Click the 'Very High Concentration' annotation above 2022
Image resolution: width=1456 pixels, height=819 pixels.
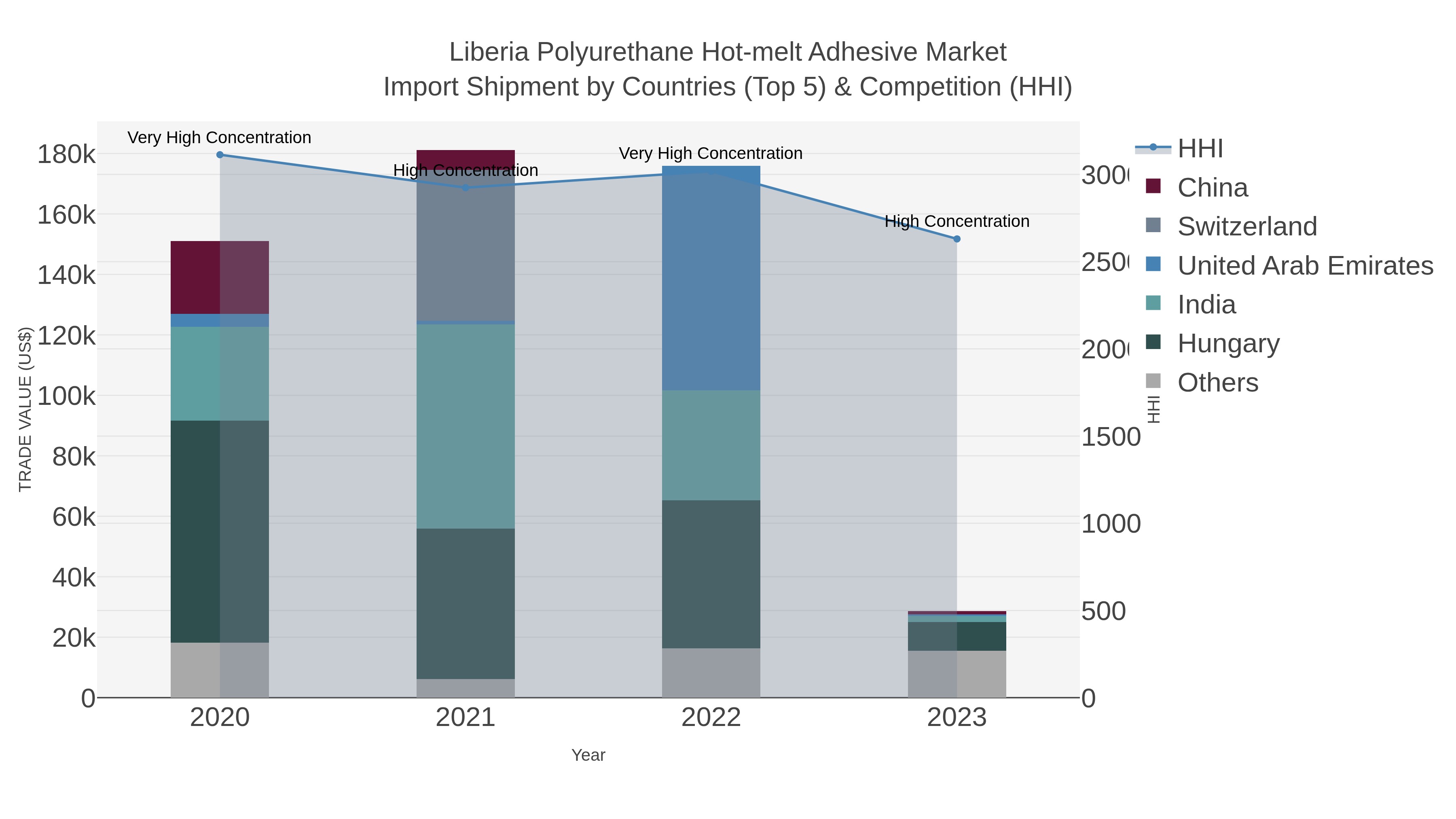[x=711, y=153]
